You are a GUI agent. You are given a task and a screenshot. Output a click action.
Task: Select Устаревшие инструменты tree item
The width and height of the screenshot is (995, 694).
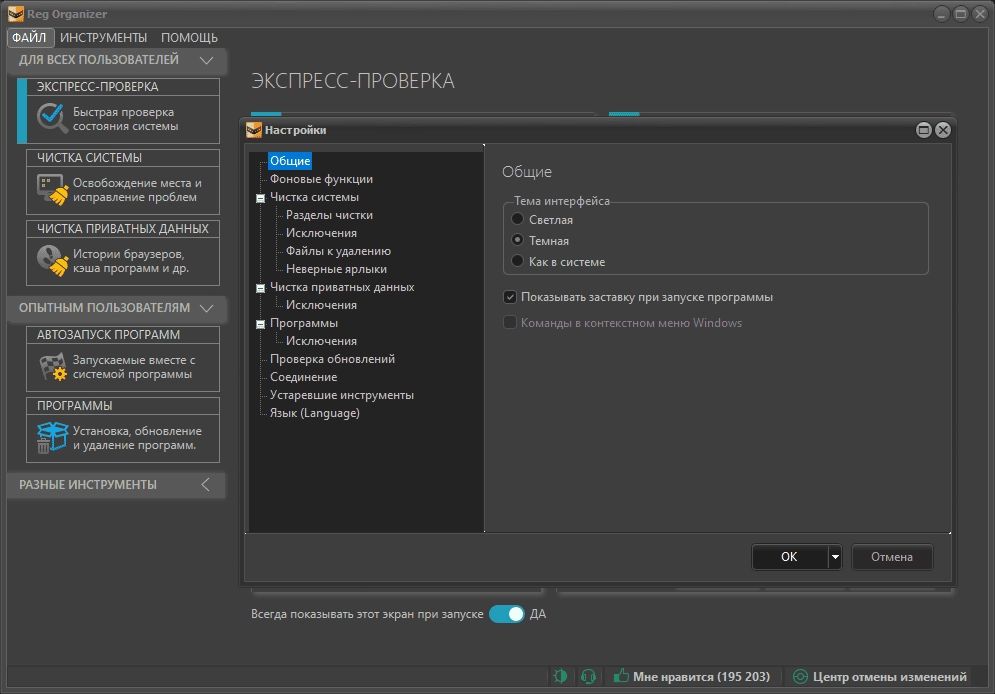coord(342,395)
